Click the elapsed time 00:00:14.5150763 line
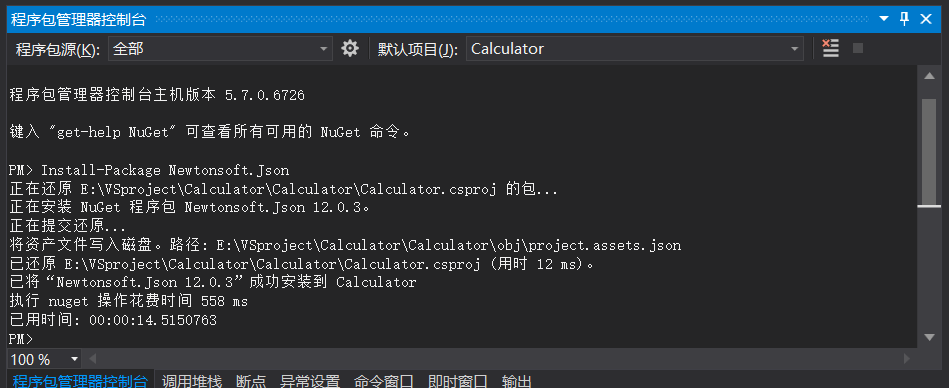Image resolution: width=949 pixels, height=388 pixels. point(113,320)
